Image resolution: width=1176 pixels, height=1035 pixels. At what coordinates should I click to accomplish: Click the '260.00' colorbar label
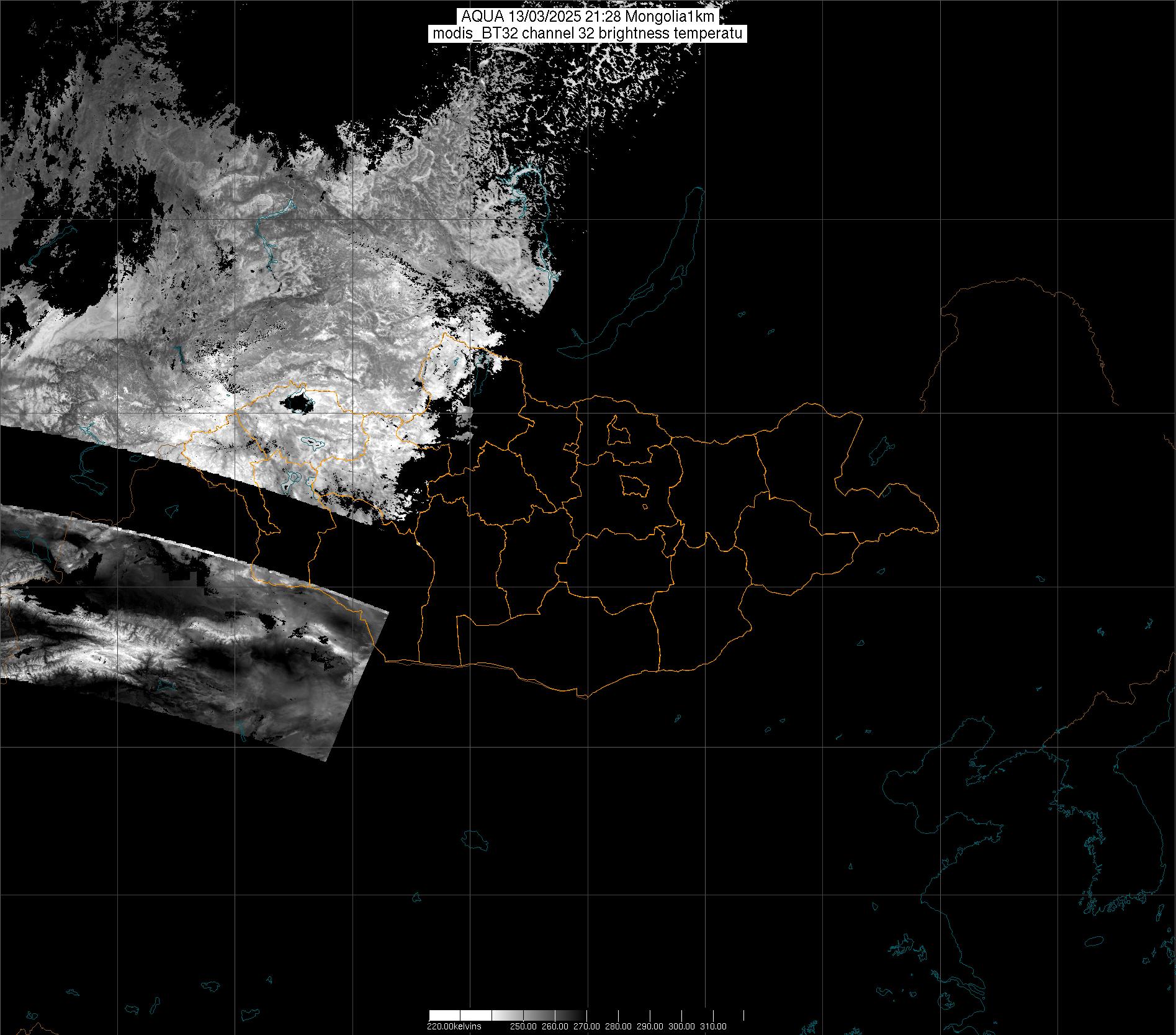pyautogui.click(x=556, y=1026)
